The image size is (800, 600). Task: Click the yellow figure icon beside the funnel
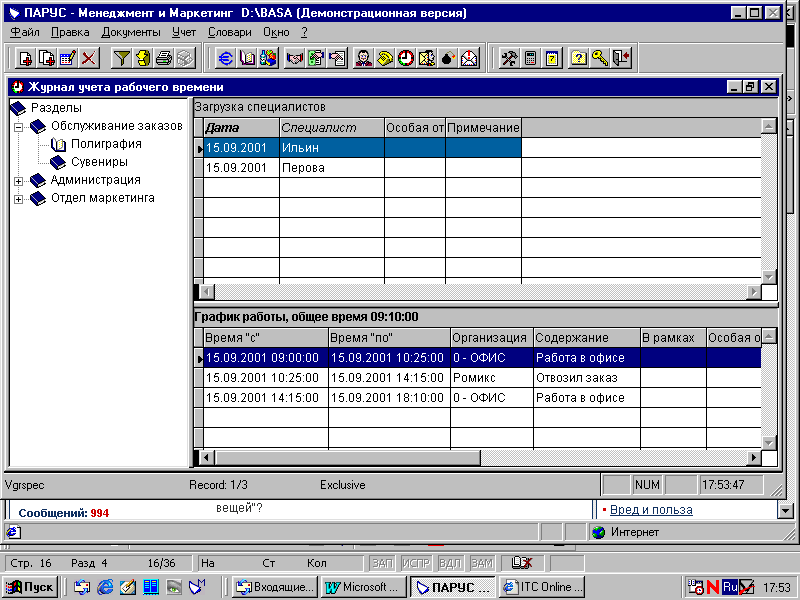click(143, 58)
